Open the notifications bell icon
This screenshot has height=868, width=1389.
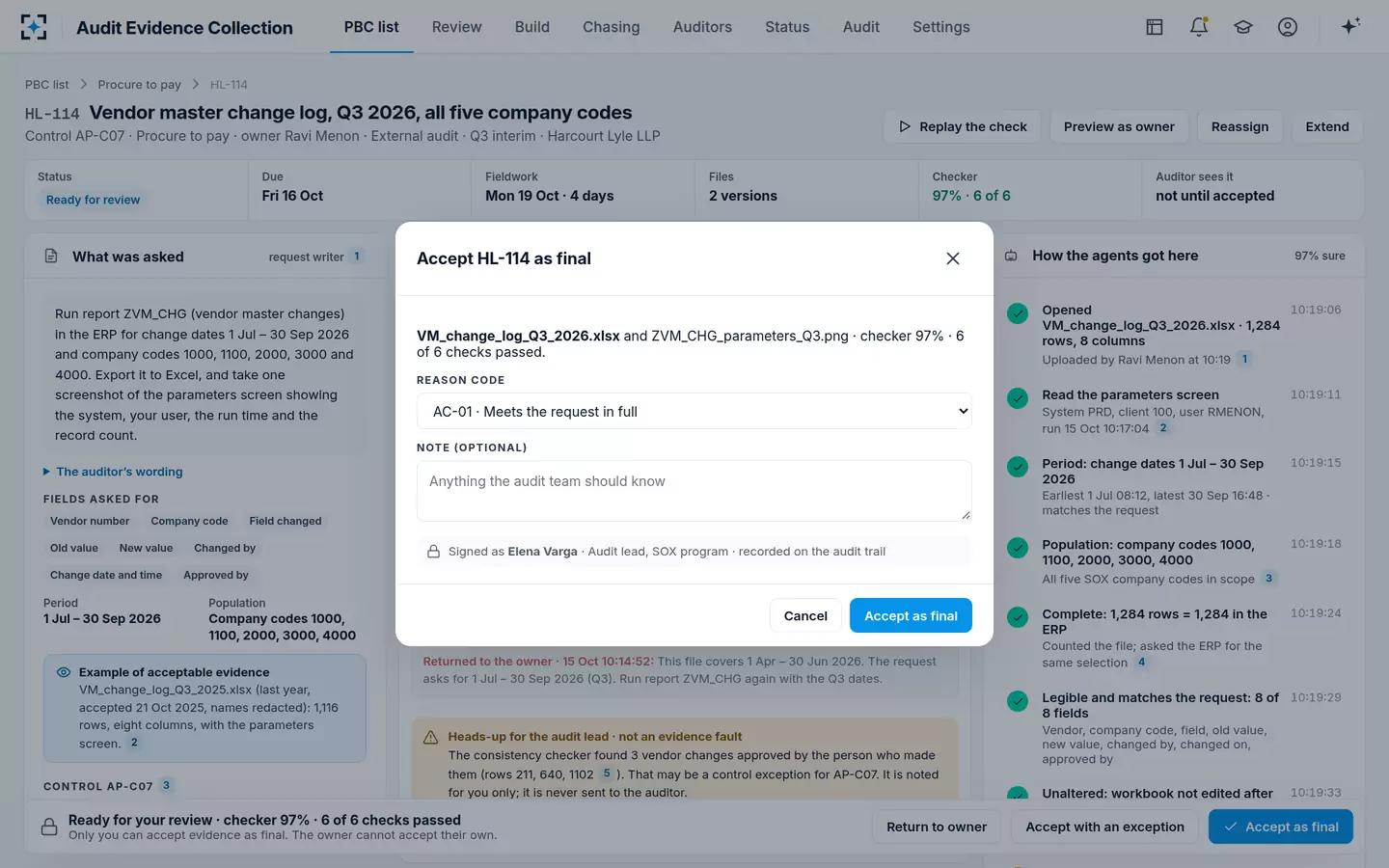coord(1199,27)
